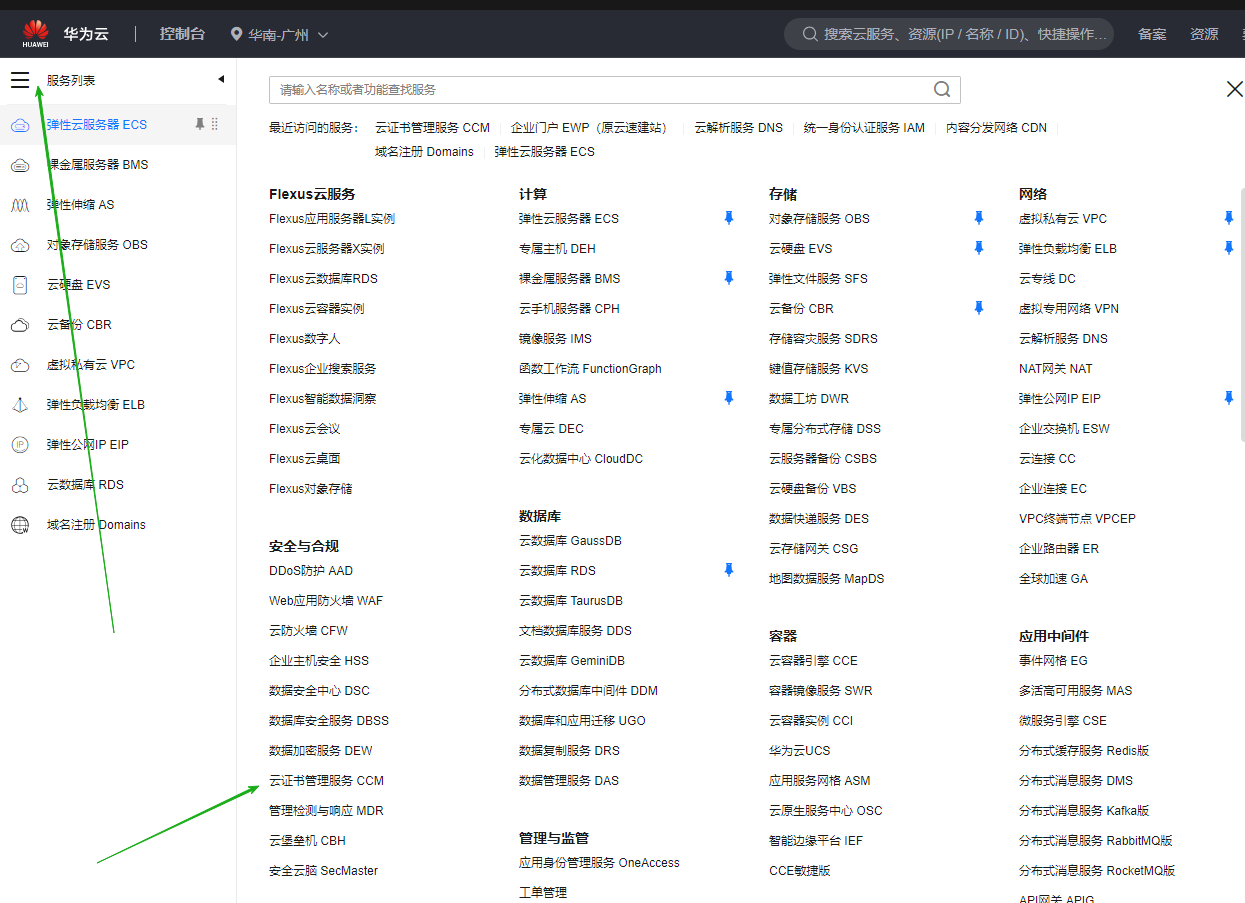
Task: Open 镜像服务 IMS under 计算
Action: (x=555, y=339)
